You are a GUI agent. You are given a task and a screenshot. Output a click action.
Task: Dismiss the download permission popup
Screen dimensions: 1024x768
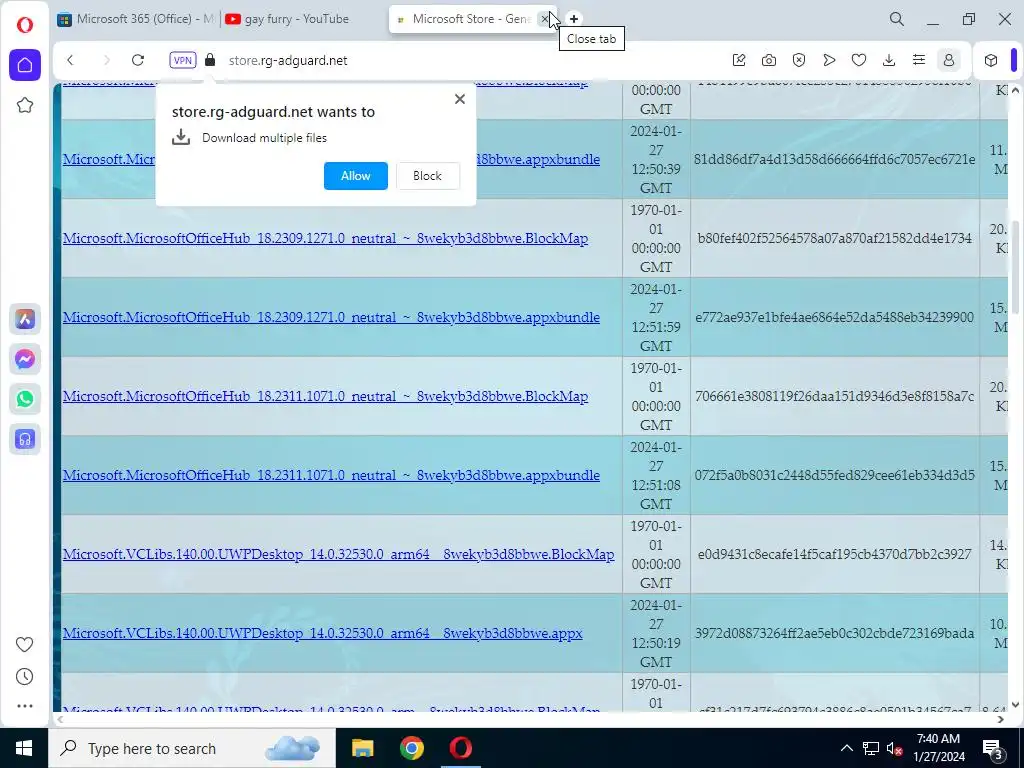click(460, 99)
